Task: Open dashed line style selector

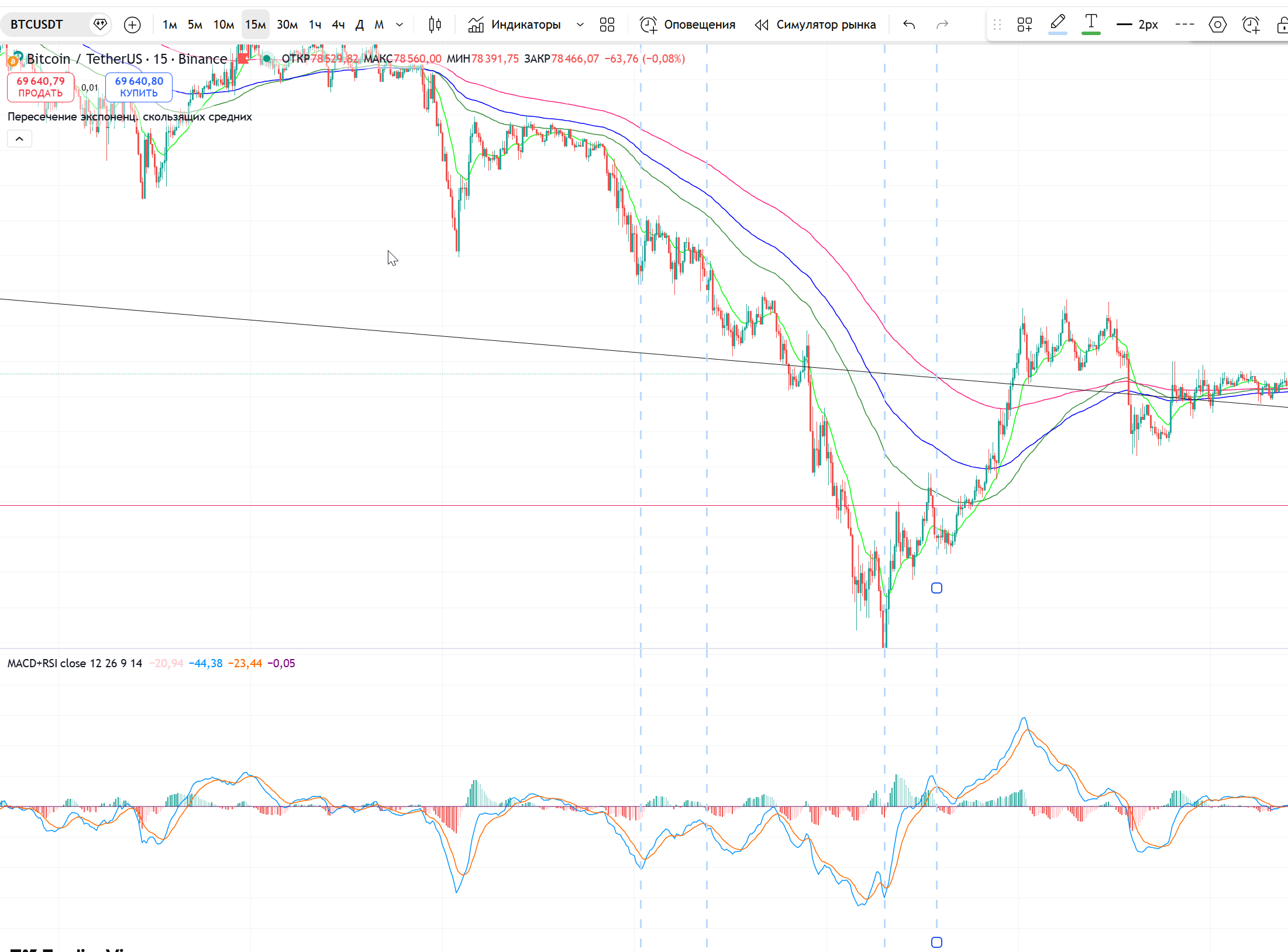Action: pyautogui.click(x=1184, y=25)
